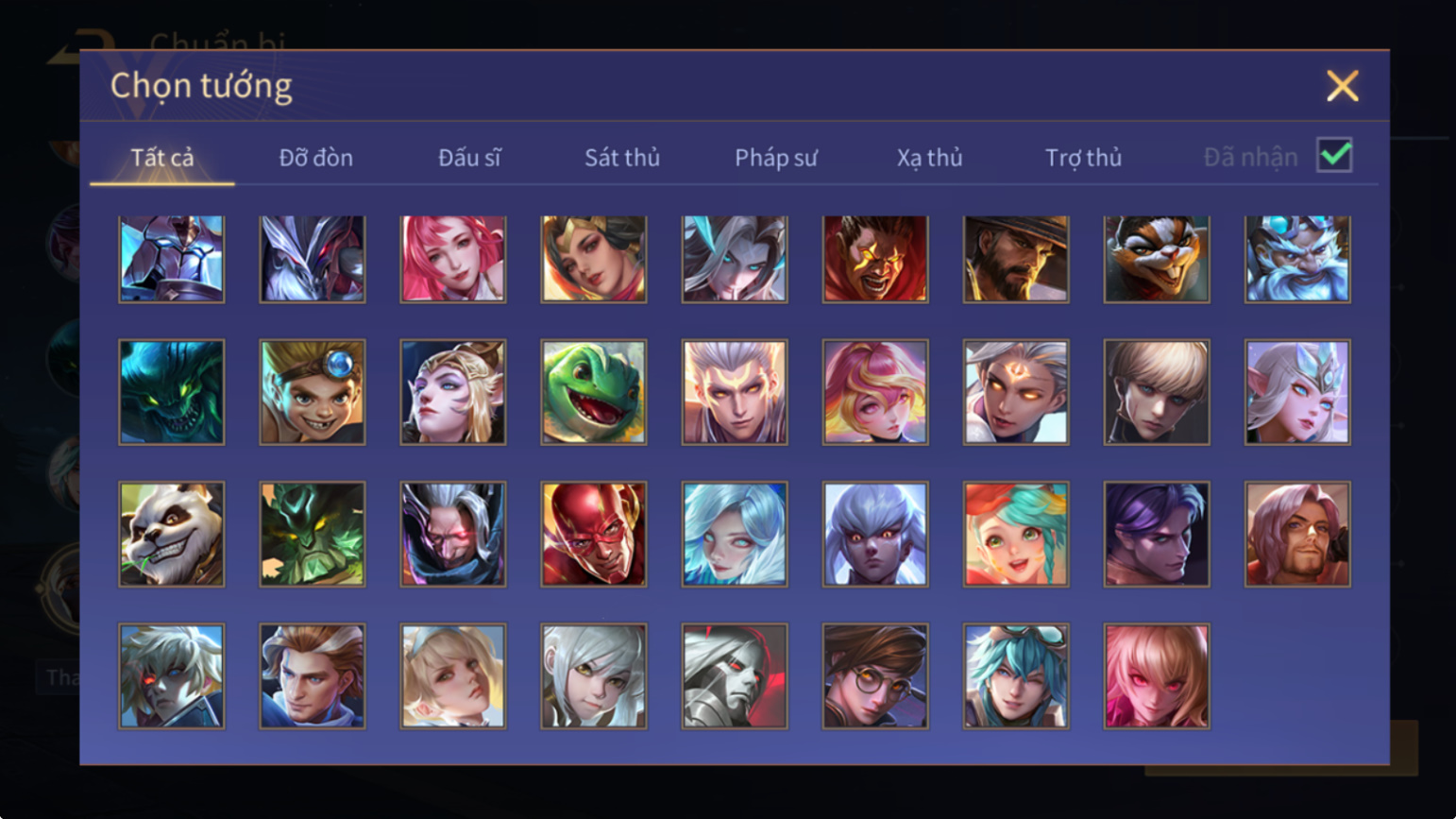Open the Sát thủ tab
Screen dimensions: 1456x819
(x=622, y=158)
